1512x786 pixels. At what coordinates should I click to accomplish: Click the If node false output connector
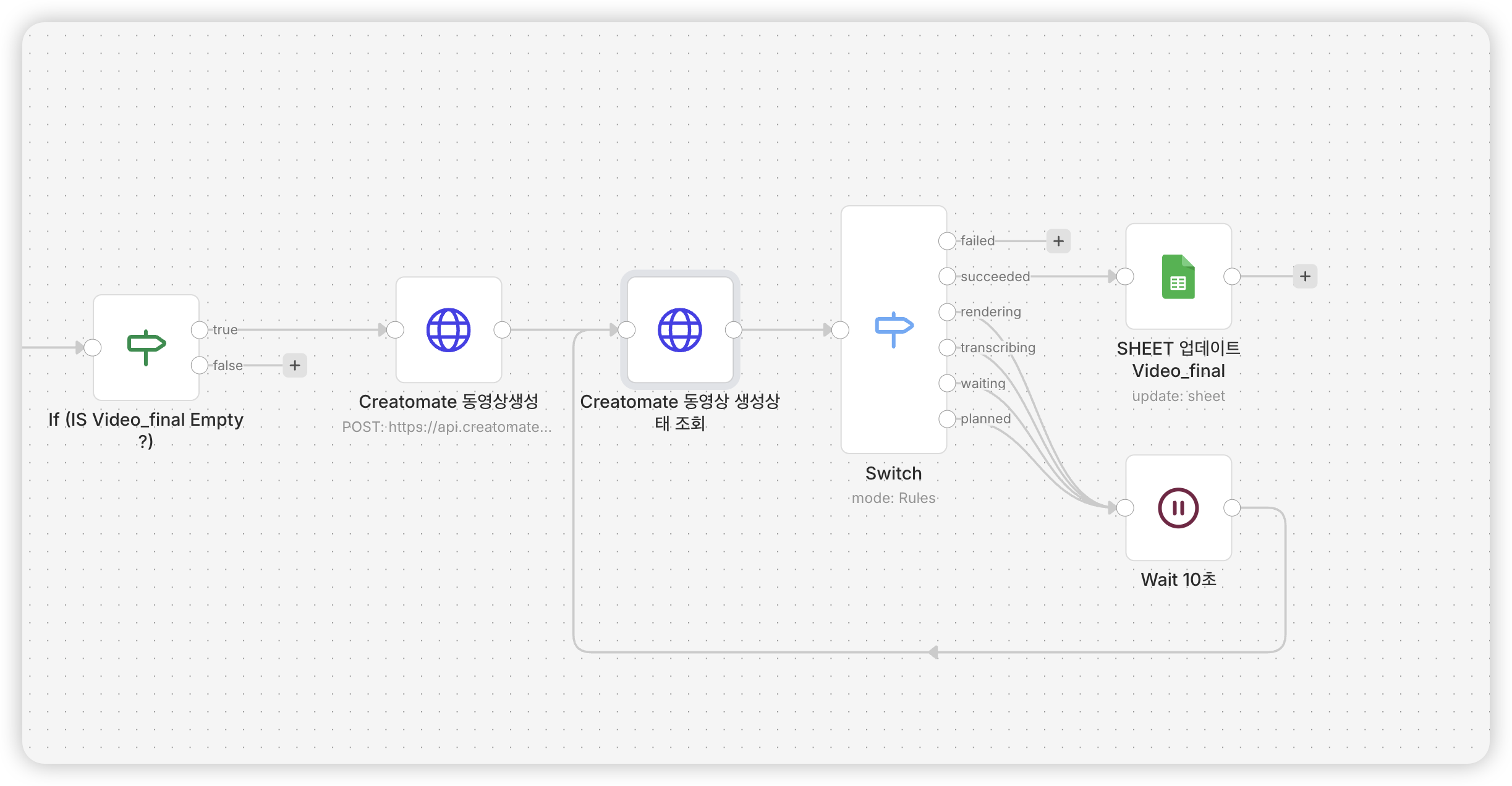coord(200,365)
